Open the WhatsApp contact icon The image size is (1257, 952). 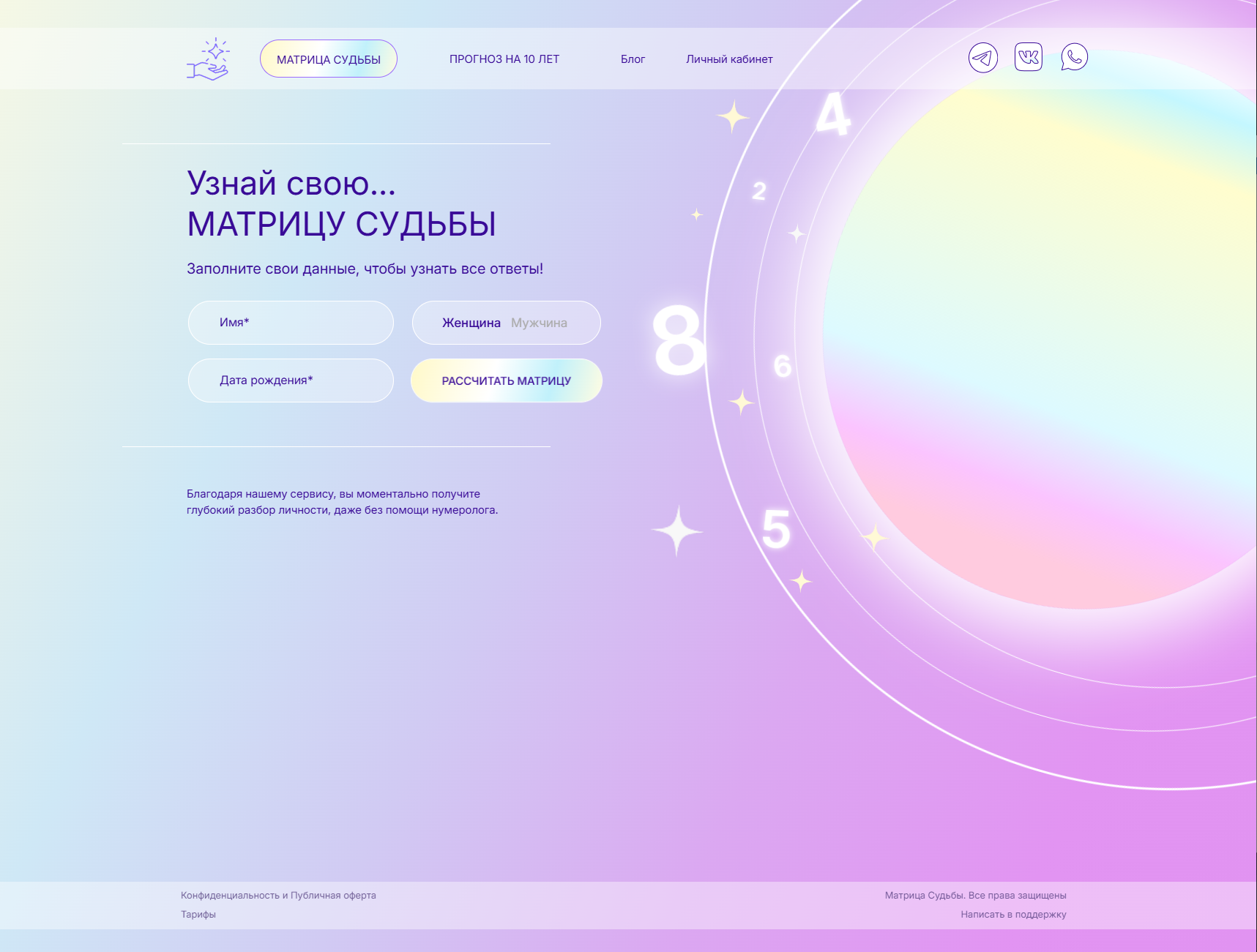tap(1074, 57)
